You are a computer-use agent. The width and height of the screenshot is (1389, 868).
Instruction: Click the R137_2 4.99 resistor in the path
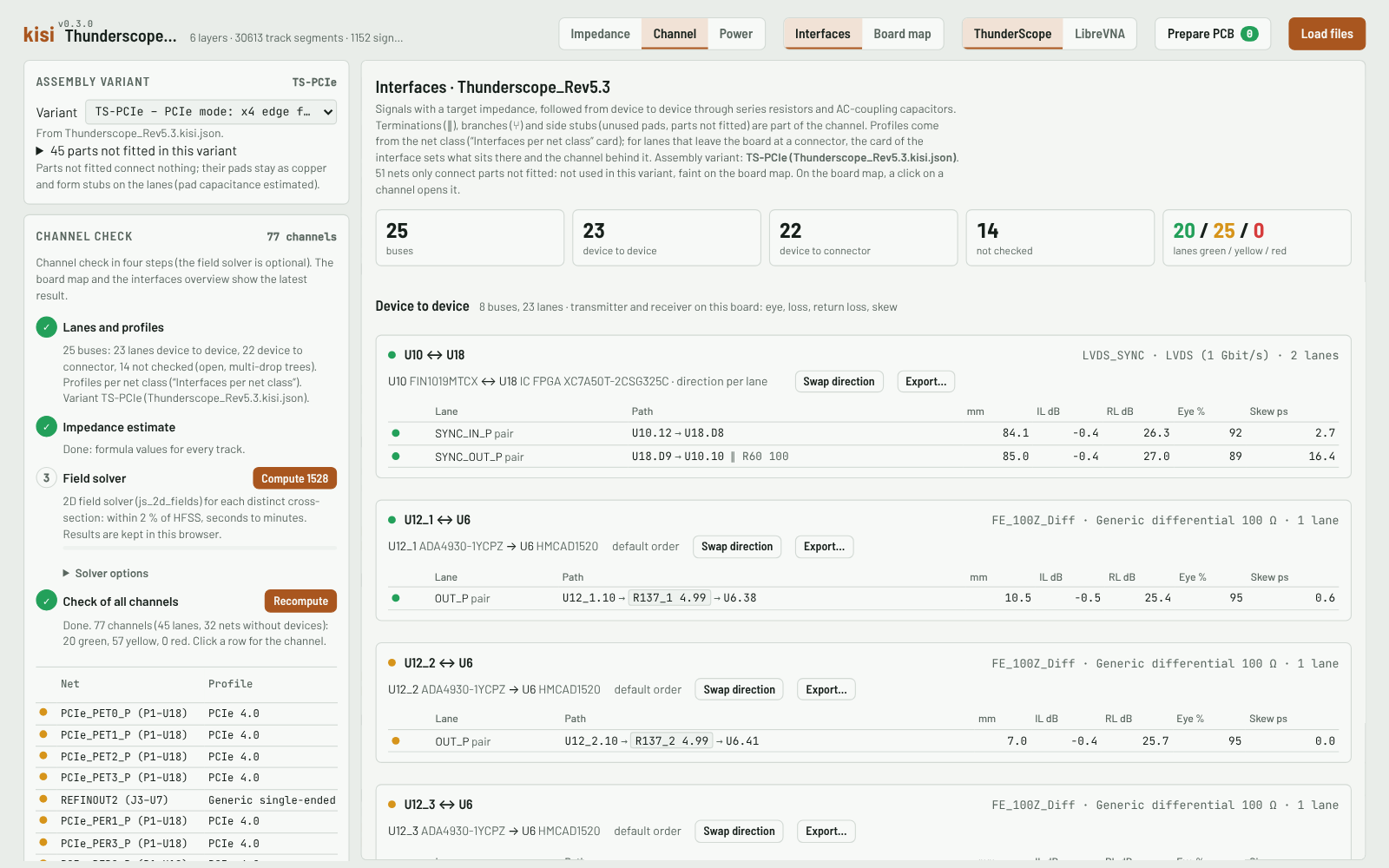pos(672,741)
